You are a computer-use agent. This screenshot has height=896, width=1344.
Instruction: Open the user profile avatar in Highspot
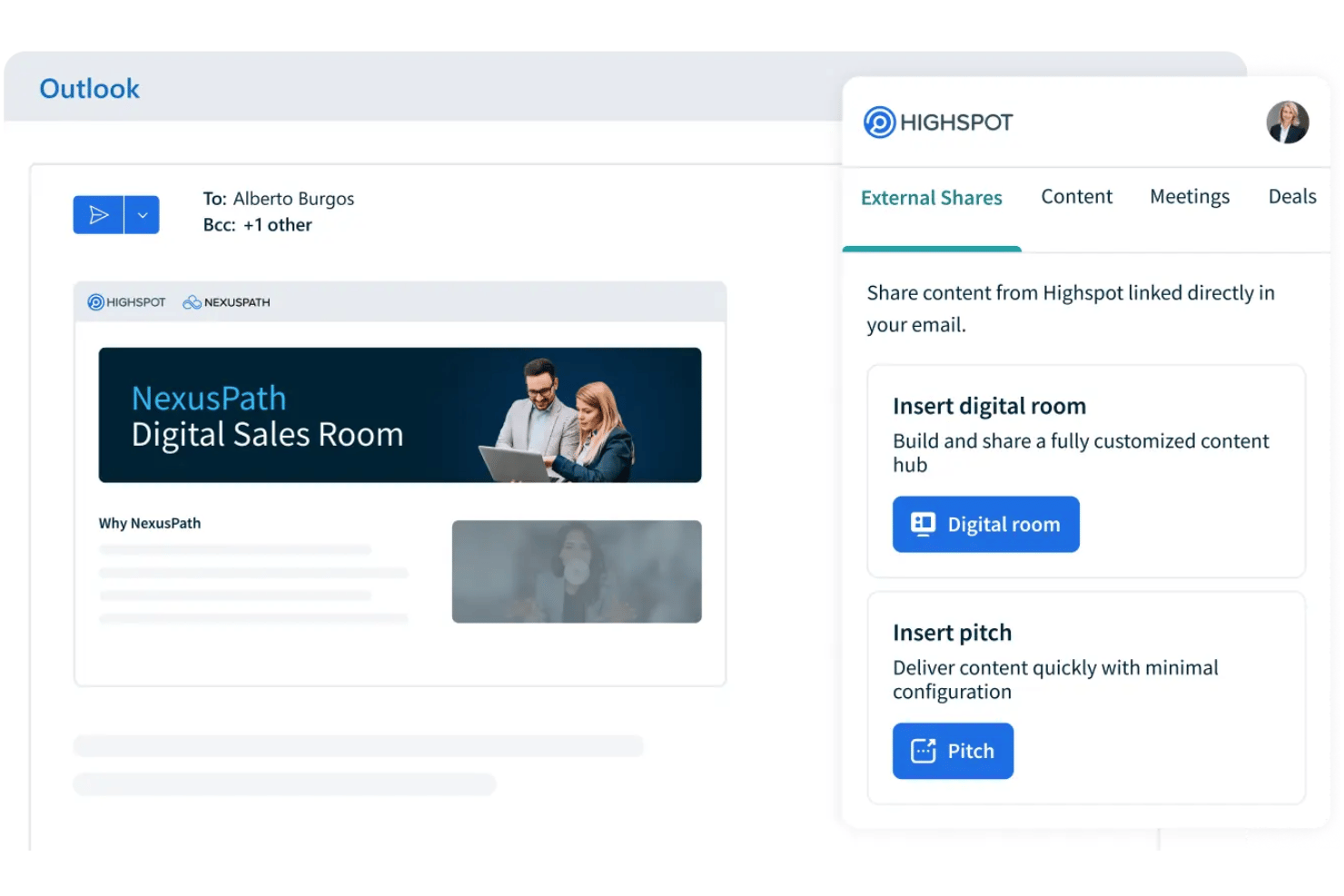(x=1287, y=123)
